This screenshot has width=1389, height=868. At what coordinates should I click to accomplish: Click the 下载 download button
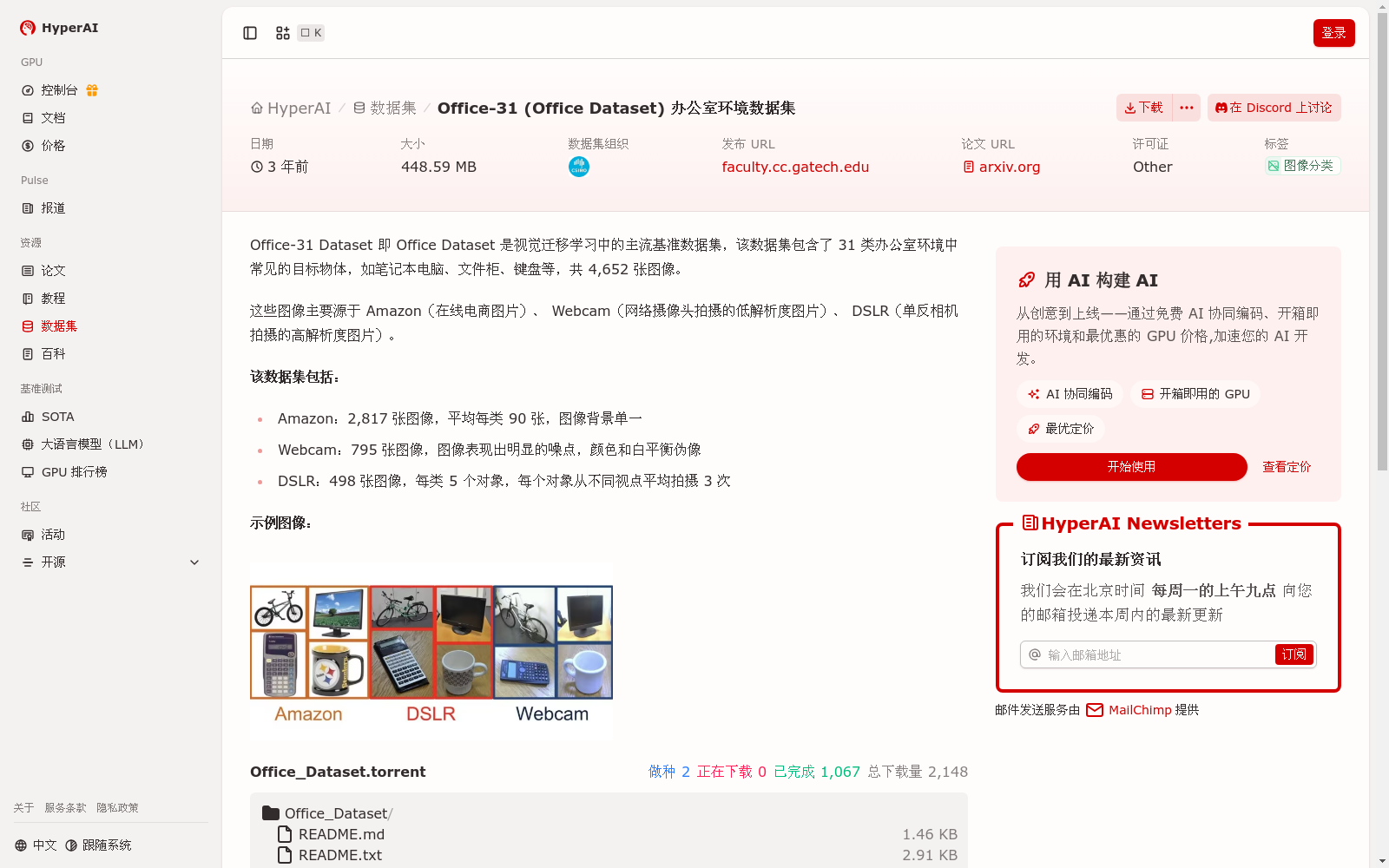click(1144, 108)
